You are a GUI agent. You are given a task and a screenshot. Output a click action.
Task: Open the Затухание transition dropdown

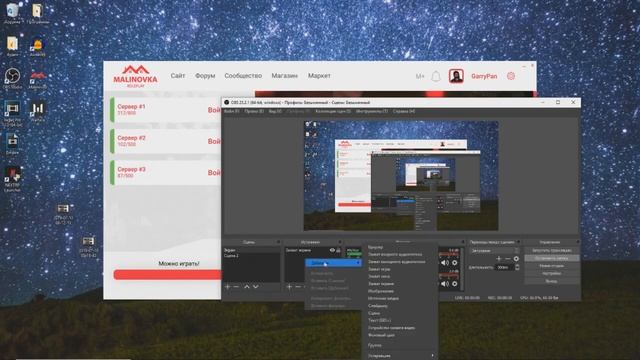[495, 251]
